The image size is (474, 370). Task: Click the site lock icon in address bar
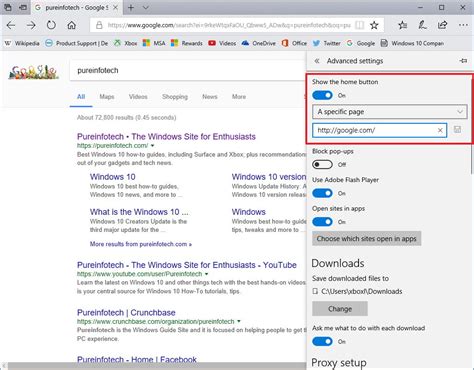pos(99,25)
